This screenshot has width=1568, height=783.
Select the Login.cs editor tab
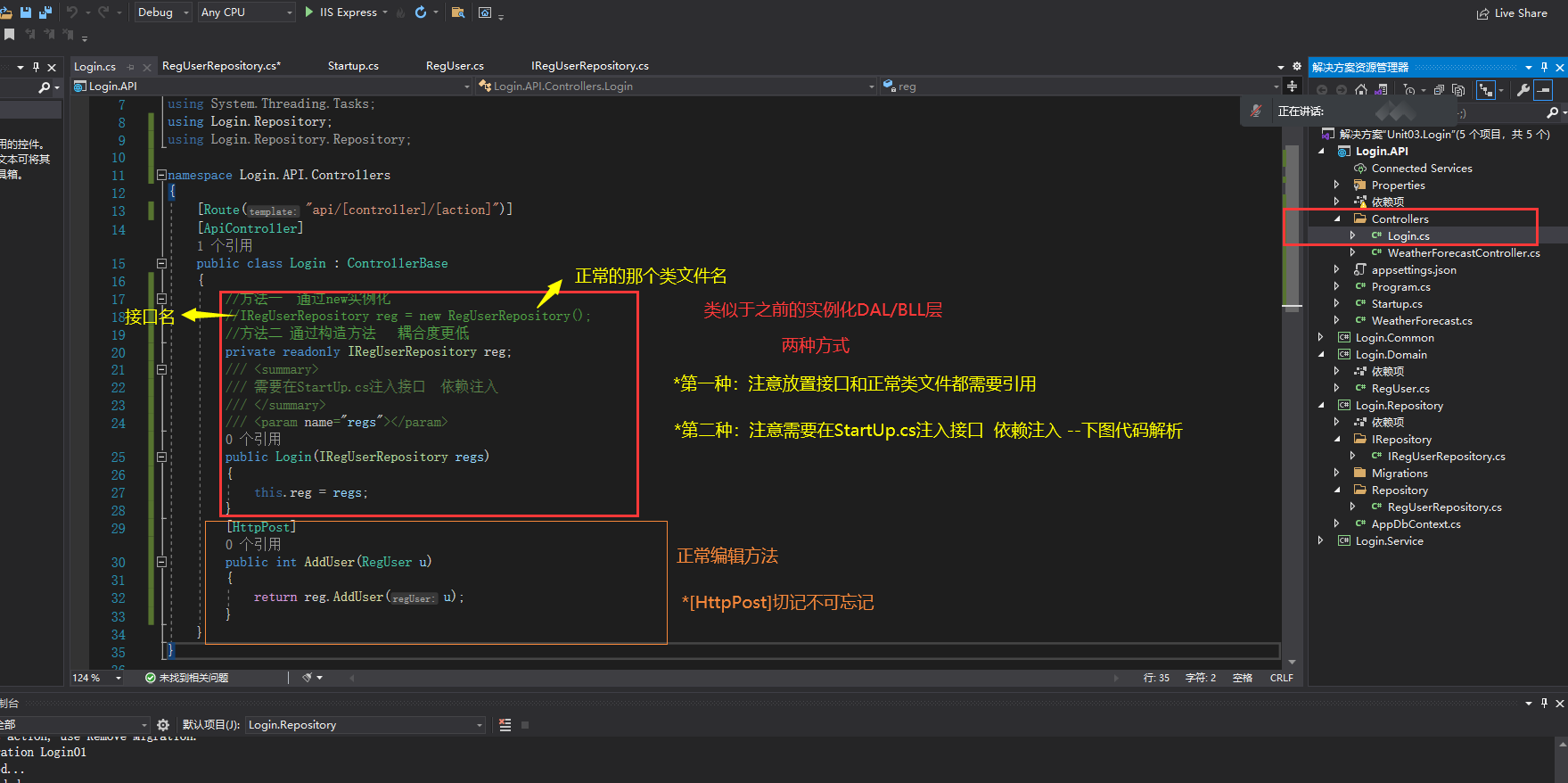point(94,67)
